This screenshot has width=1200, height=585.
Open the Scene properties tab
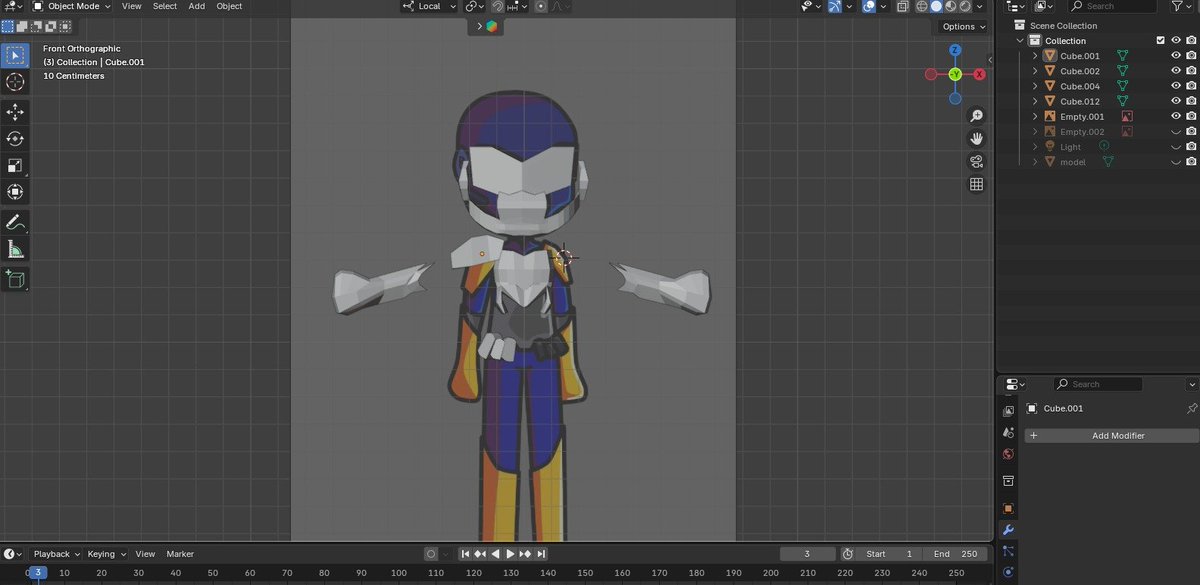1008,433
